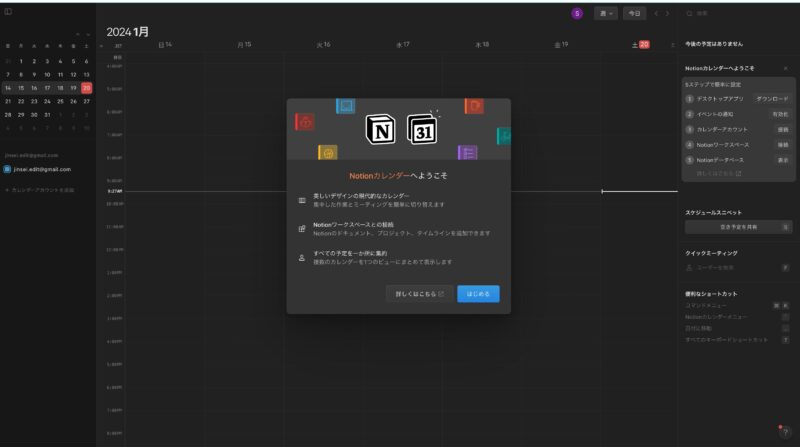Click the calendar 31 logo in dialog
Screen dimensions: 800x447
click(422, 130)
